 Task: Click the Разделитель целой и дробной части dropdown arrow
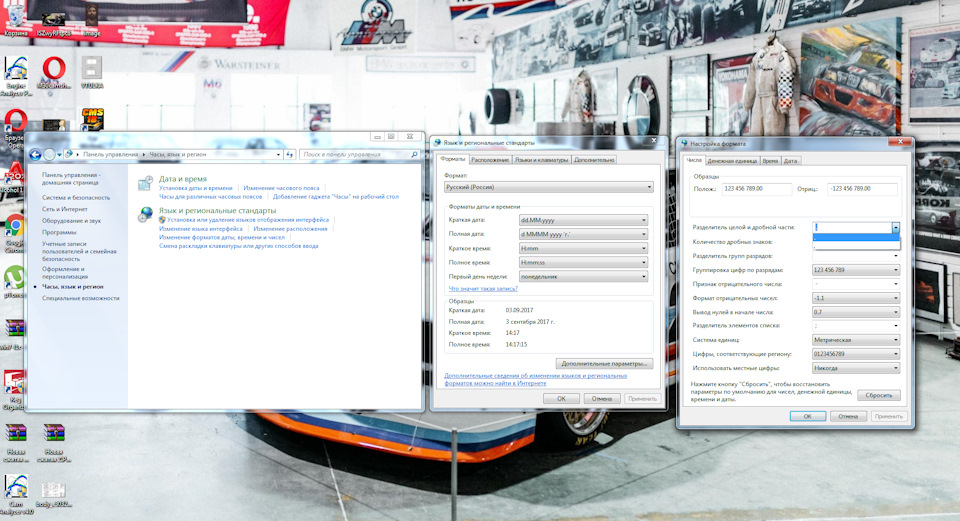pyautogui.click(x=895, y=227)
